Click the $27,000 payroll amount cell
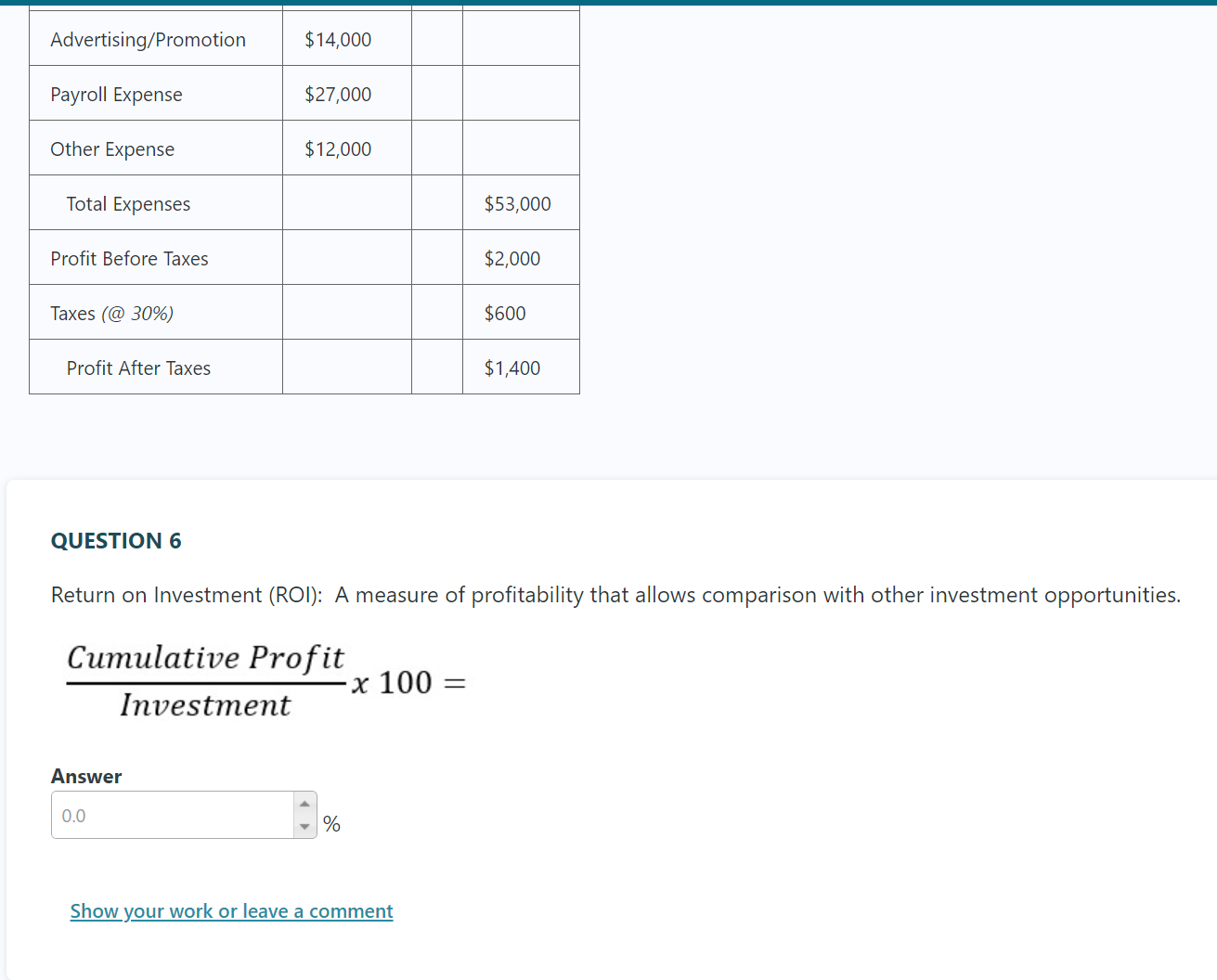This screenshot has width=1217, height=980. coord(338,94)
